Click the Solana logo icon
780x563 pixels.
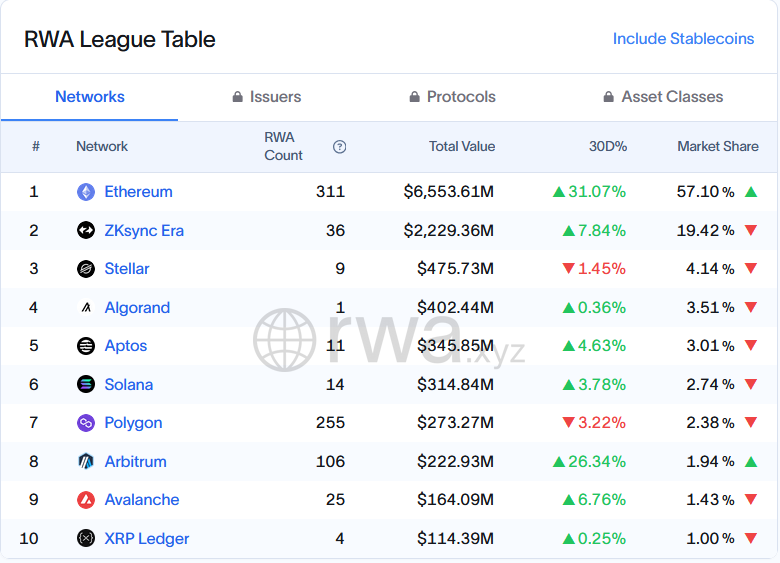86,385
